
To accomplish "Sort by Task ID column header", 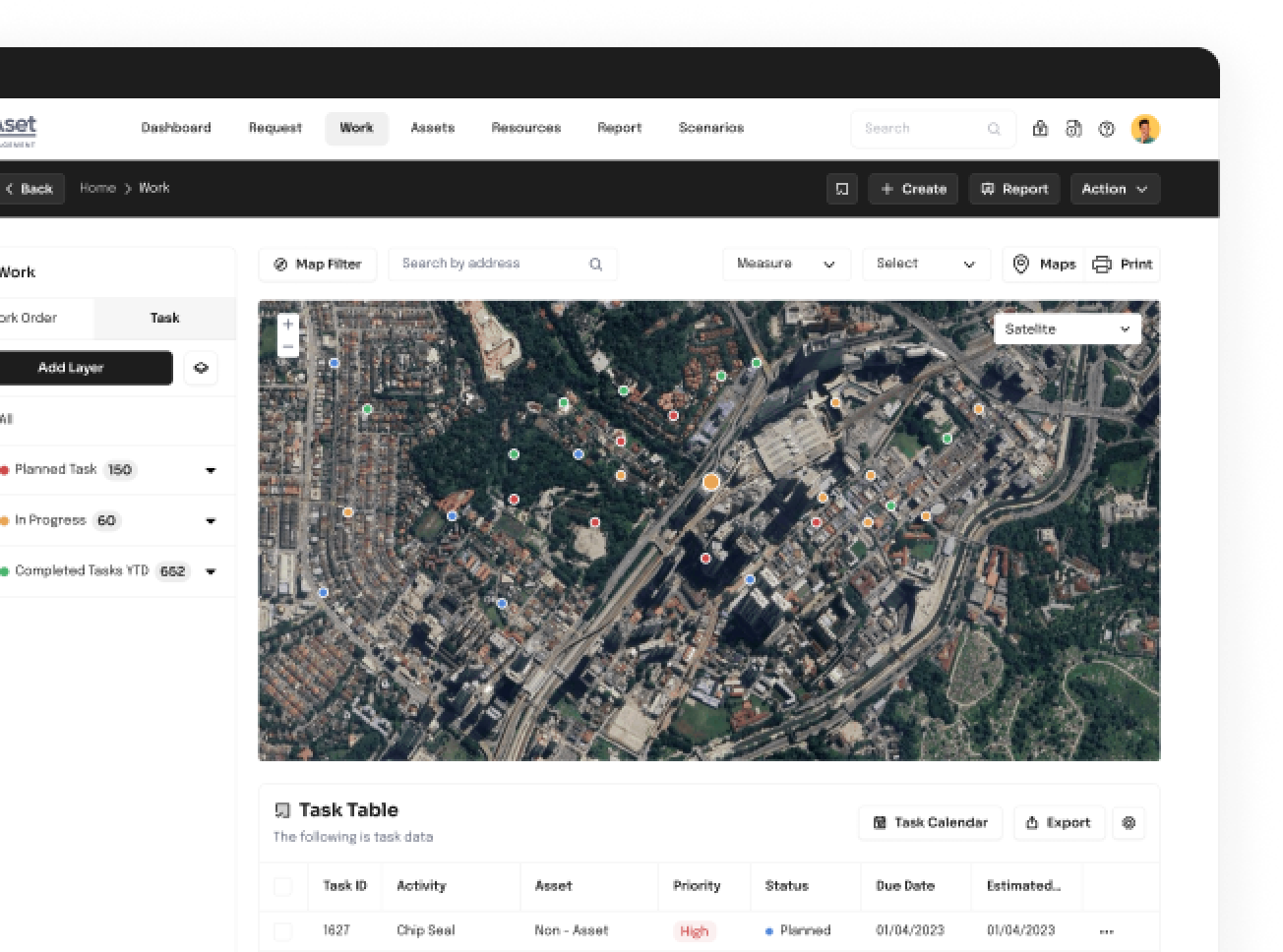I will (x=344, y=886).
